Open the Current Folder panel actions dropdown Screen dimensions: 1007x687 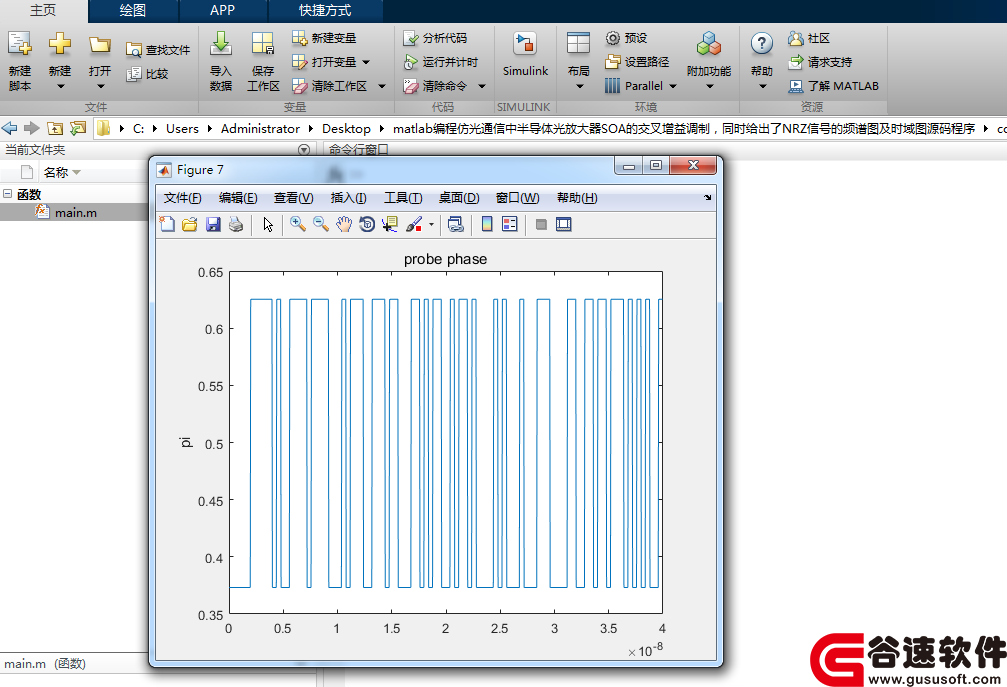tap(304, 150)
